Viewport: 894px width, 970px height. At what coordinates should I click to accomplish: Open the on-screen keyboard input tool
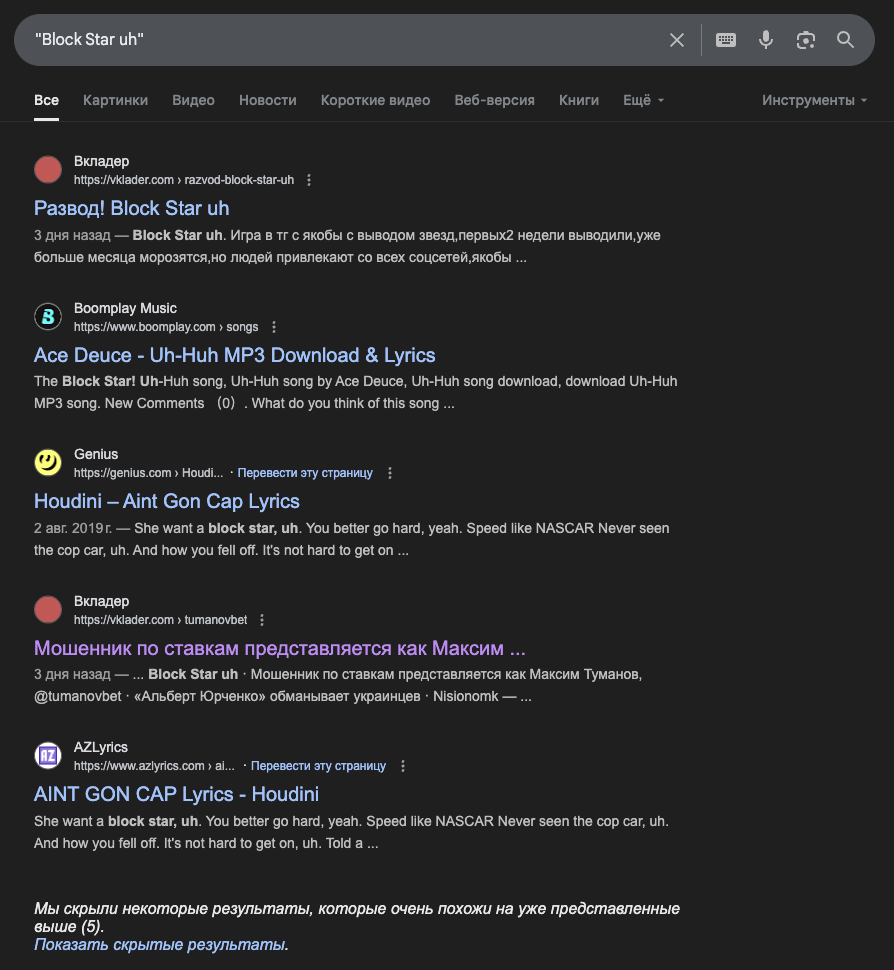click(x=726, y=40)
